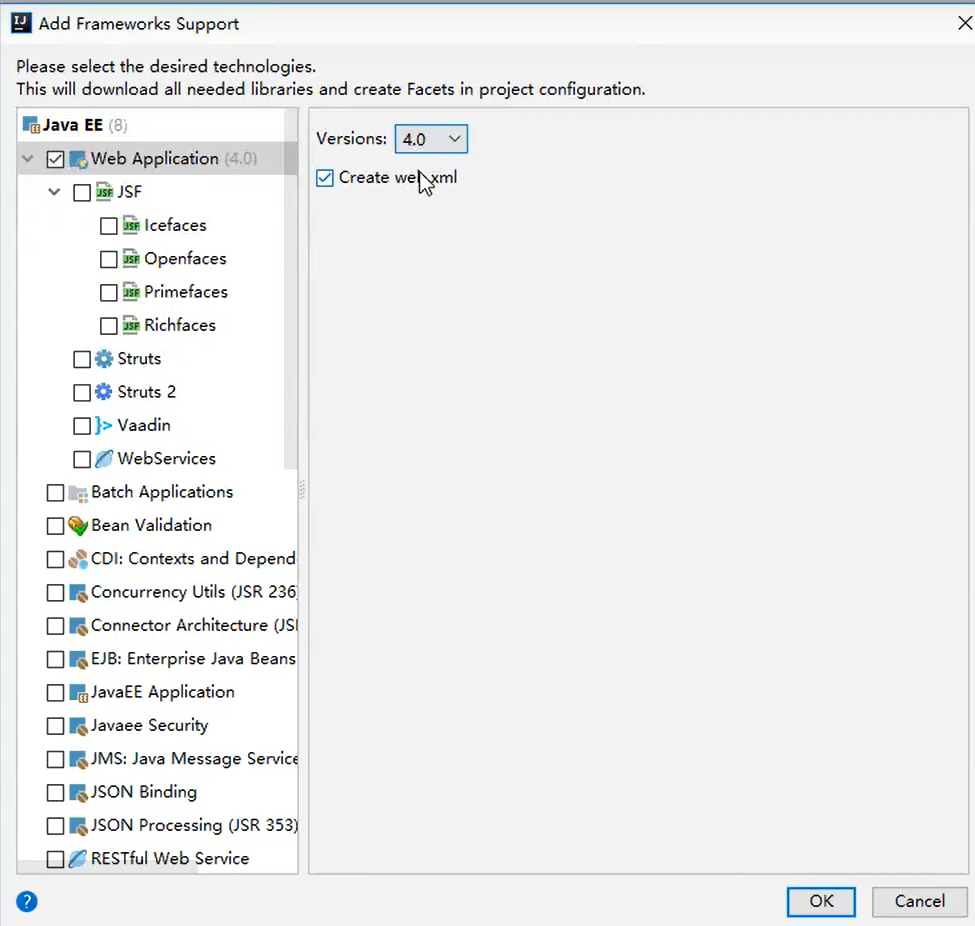This screenshot has width=975, height=926.
Task: Click the JSON Processing icon
Action: (x=78, y=826)
